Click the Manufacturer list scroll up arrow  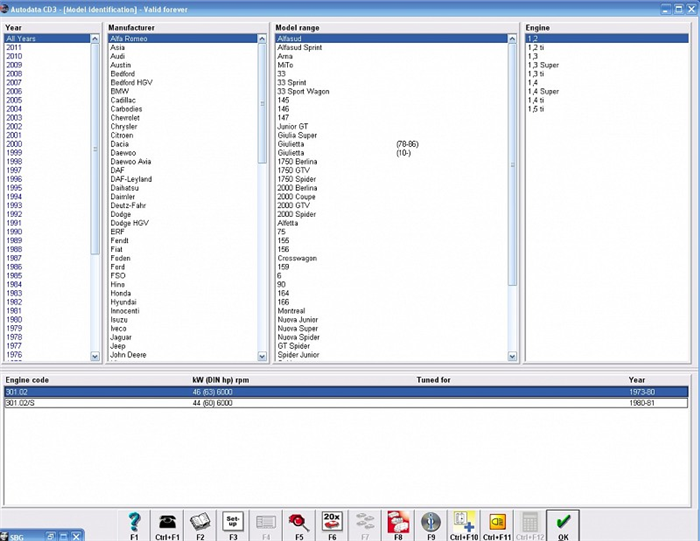pyautogui.click(x=262, y=39)
